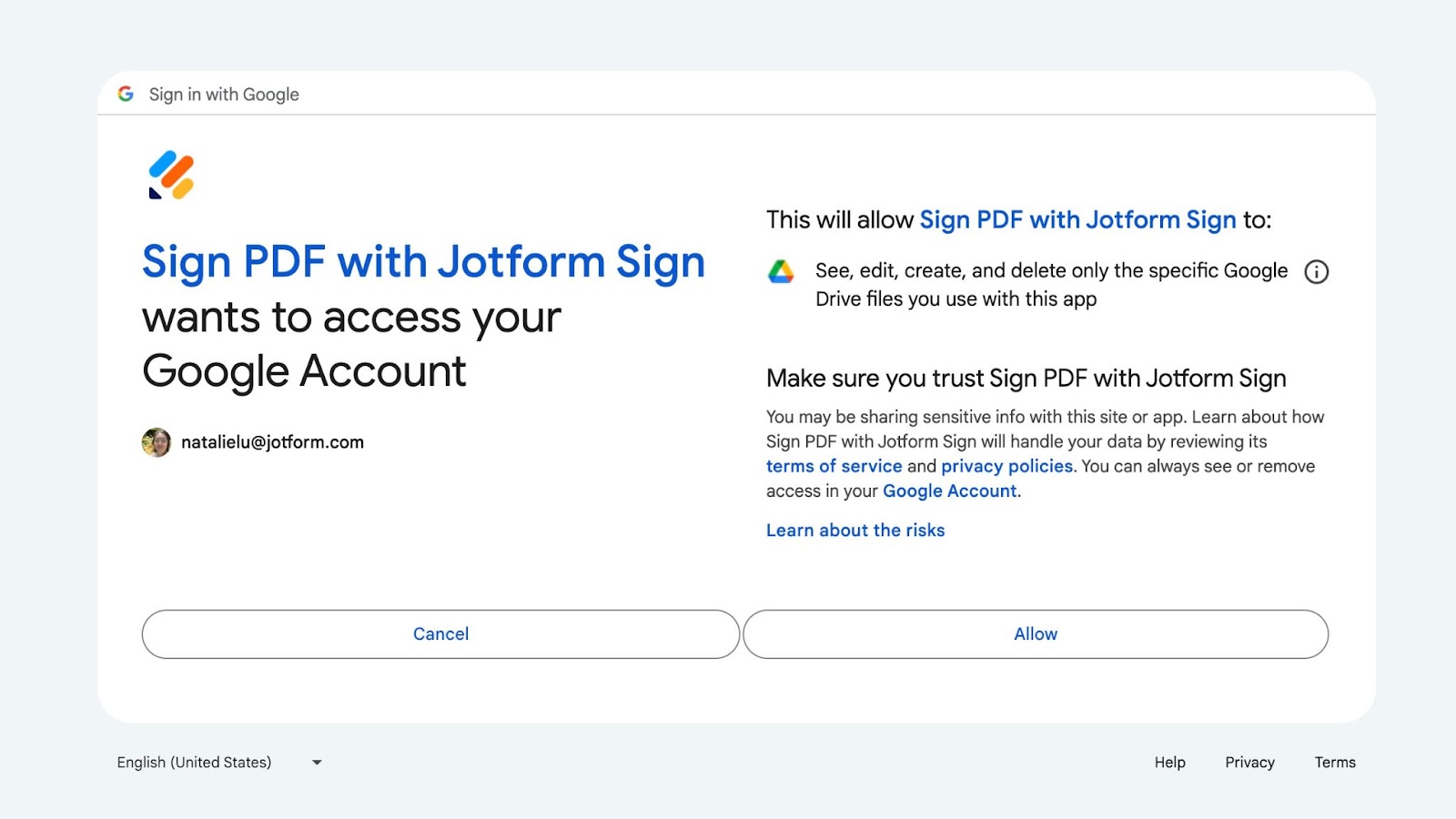
Task: Open the Privacy footer link
Action: [1249, 763]
